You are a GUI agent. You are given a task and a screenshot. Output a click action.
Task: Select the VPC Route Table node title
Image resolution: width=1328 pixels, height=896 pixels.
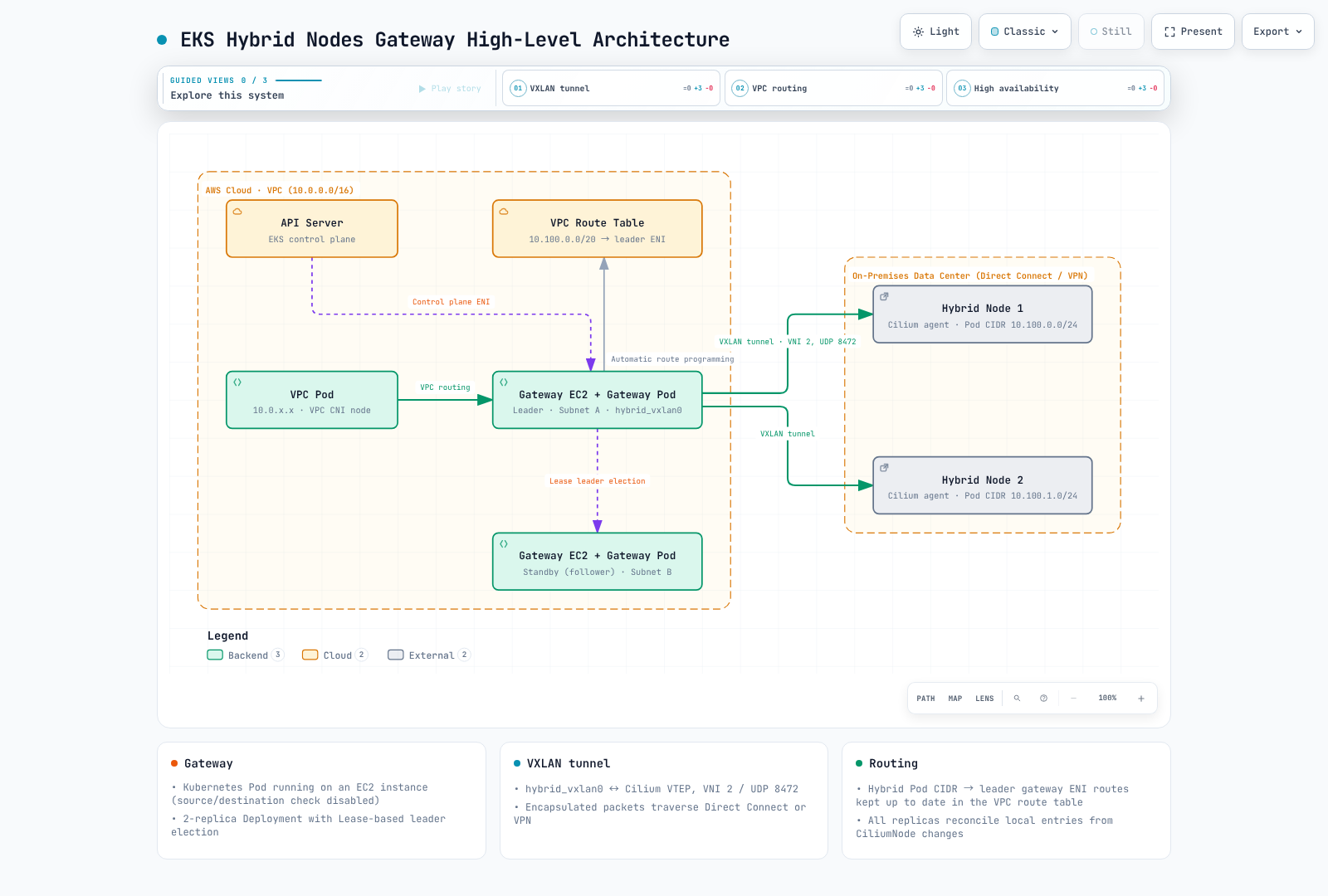point(597,223)
